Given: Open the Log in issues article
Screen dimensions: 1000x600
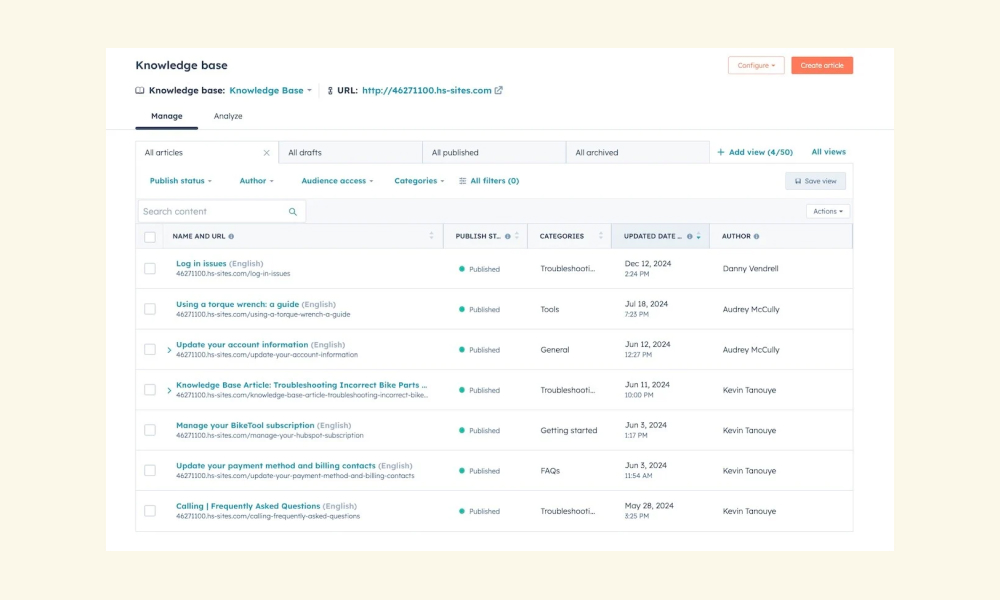Looking at the screenshot, I should pos(201,263).
